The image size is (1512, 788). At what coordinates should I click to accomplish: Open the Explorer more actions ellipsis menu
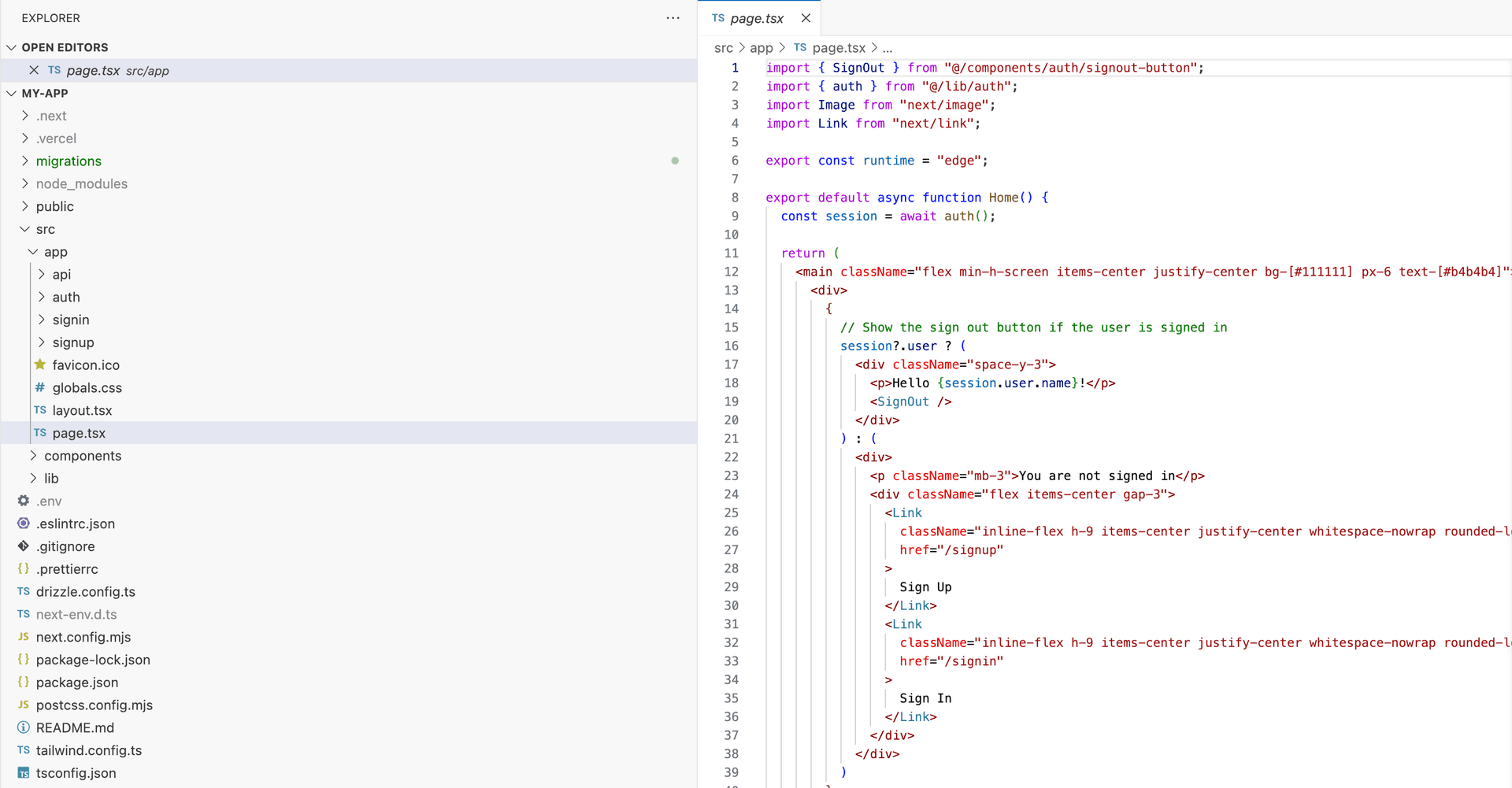[673, 18]
